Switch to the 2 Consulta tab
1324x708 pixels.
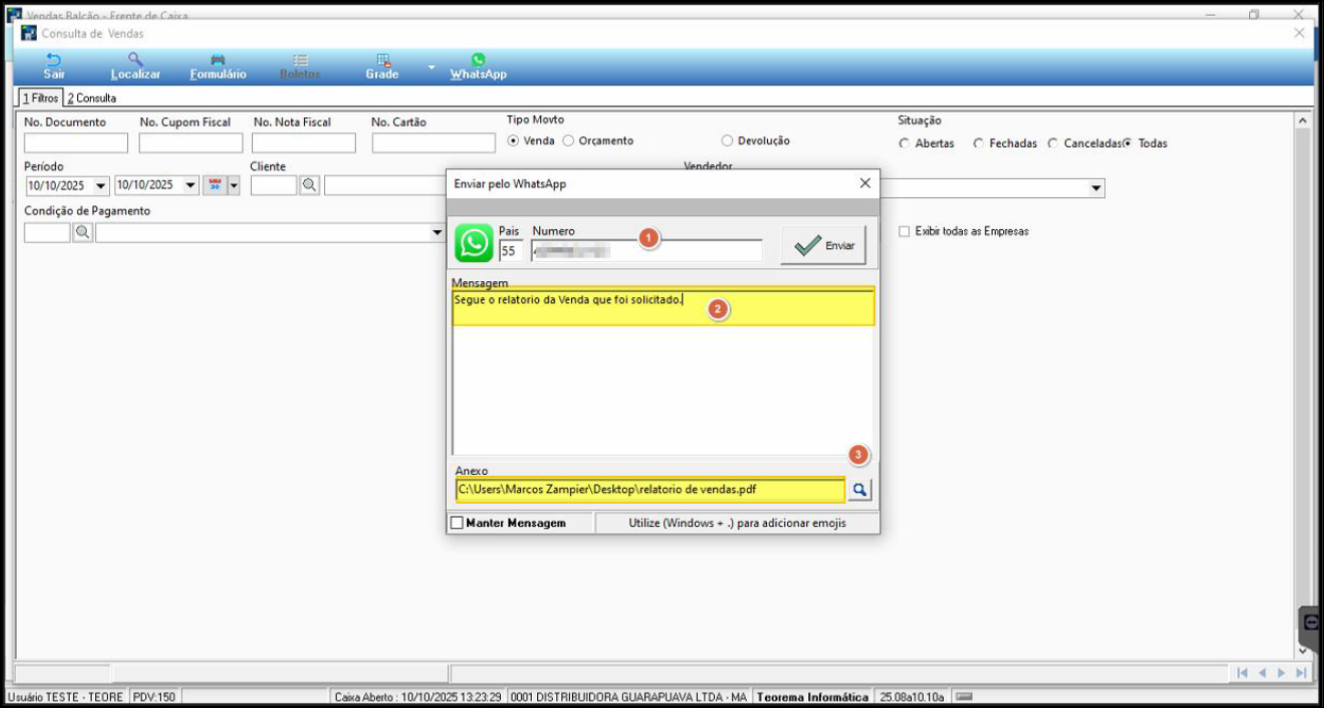tap(91, 98)
